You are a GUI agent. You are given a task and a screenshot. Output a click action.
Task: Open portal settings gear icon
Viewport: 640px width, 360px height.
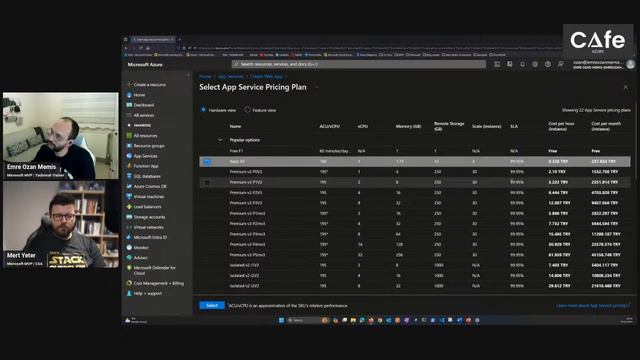coord(535,64)
